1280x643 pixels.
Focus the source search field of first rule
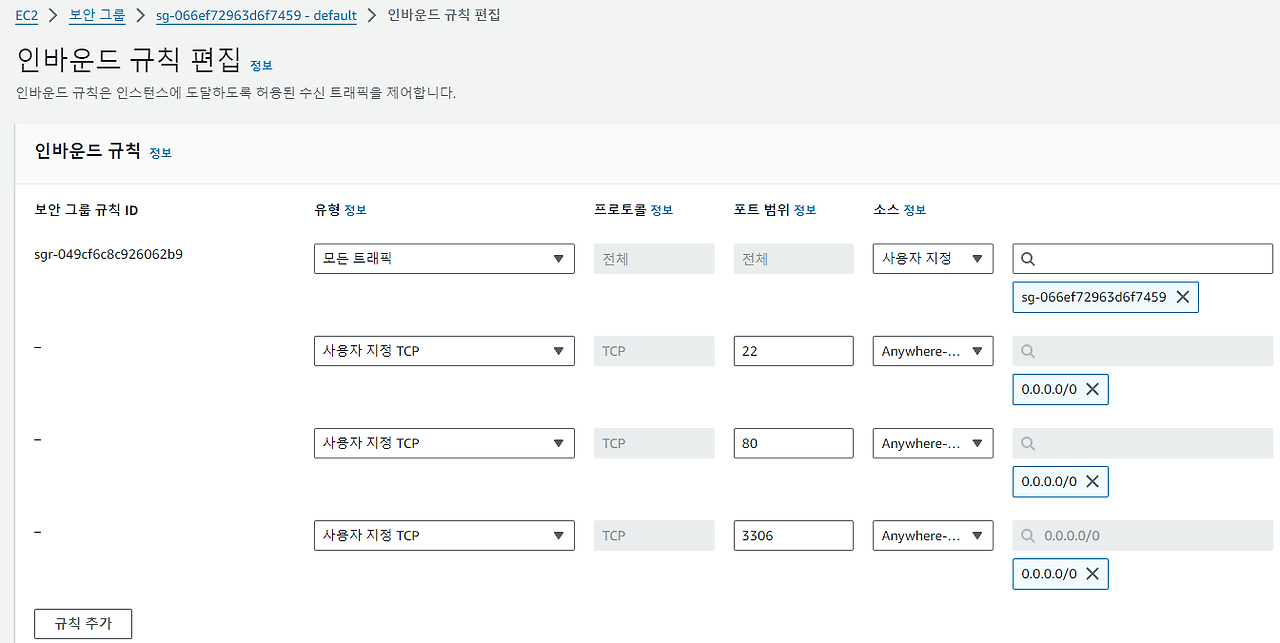[1150, 259]
